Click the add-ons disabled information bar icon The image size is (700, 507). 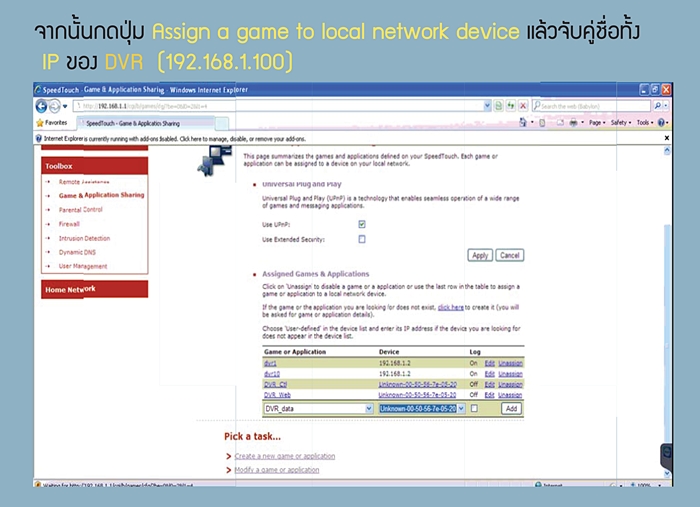39,138
